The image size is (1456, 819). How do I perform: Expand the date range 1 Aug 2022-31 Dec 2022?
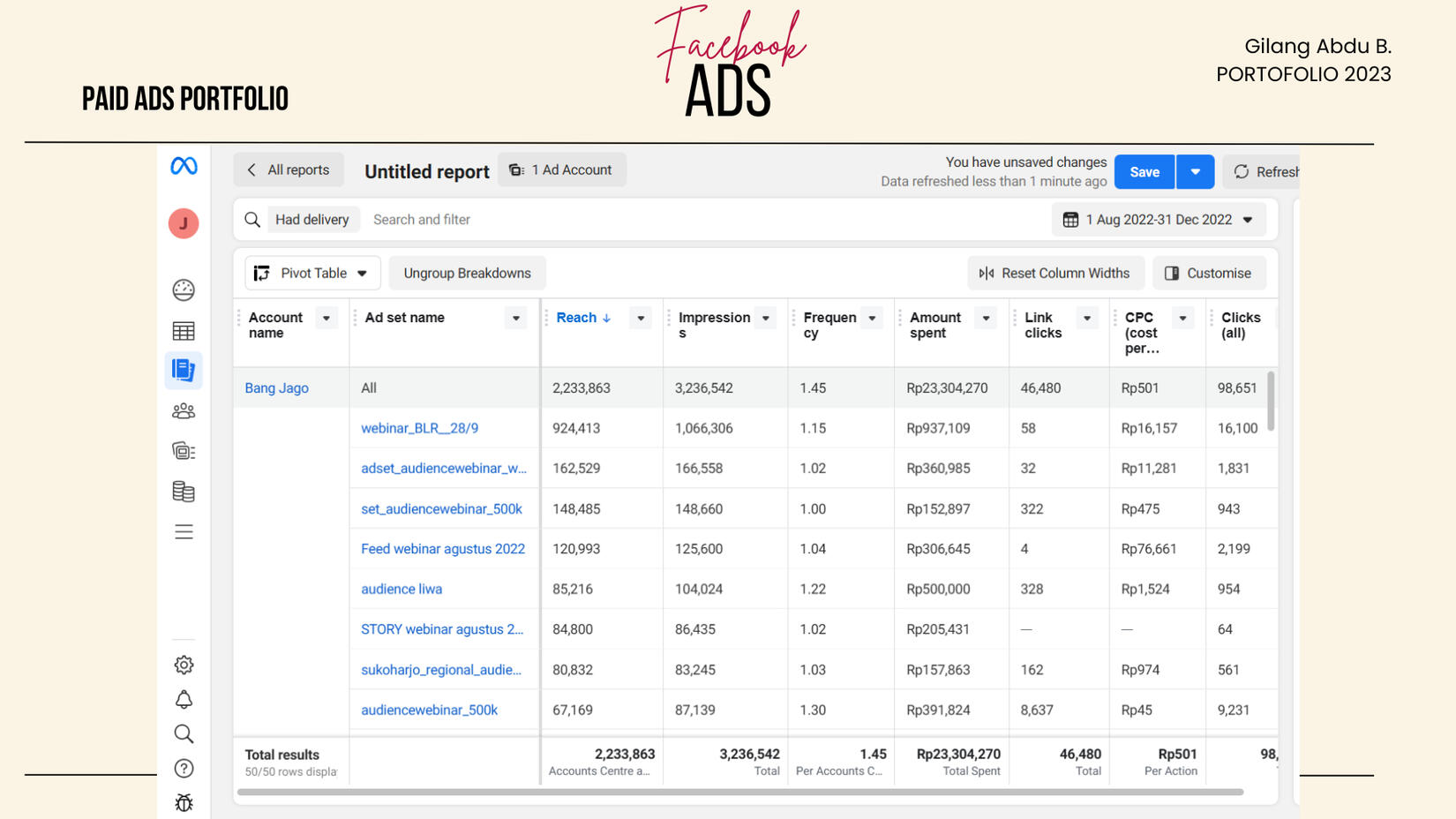(x=1159, y=220)
